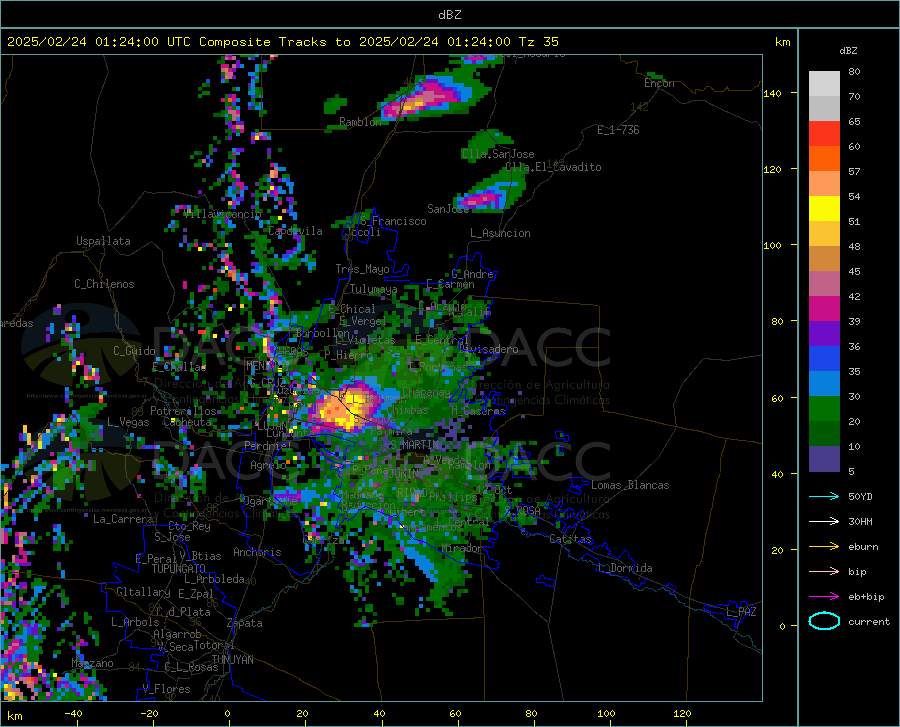This screenshot has height=727, width=900.
Task: Click the Catitas place label
Action: tap(570, 539)
